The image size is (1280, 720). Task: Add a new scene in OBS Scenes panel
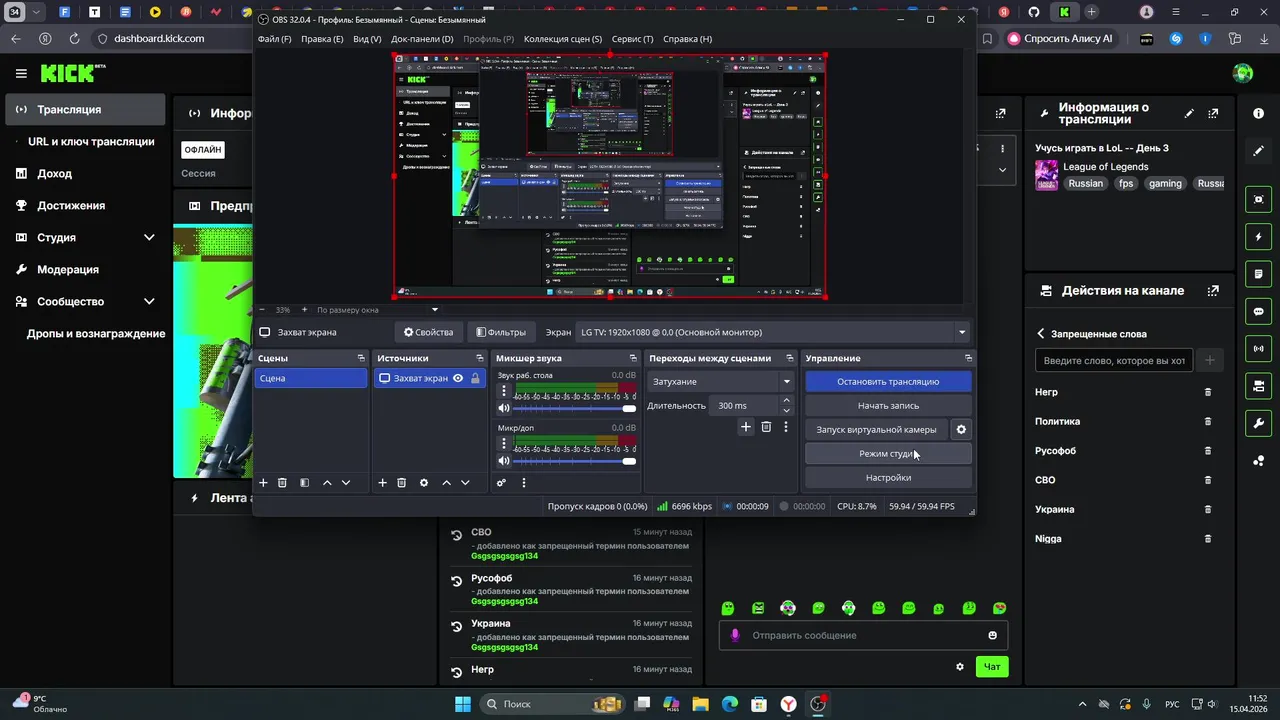[x=264, y=482]
